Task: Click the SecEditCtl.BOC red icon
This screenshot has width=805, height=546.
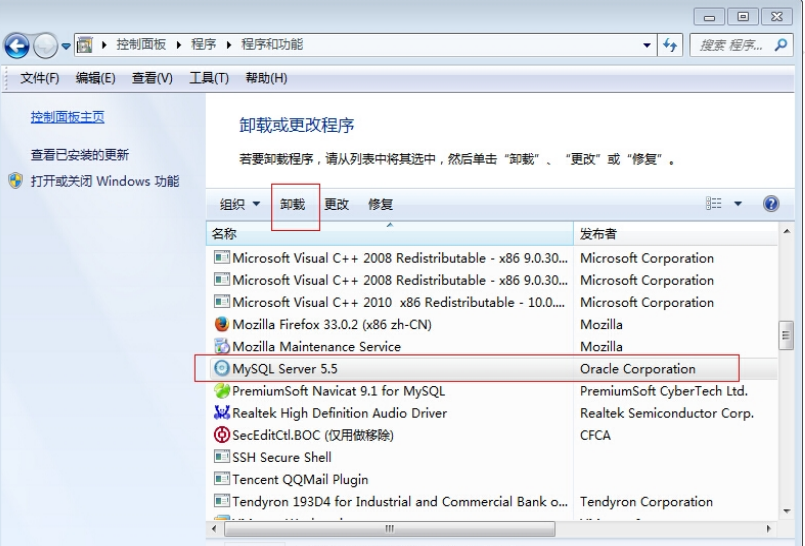Action: pos(222,435)
